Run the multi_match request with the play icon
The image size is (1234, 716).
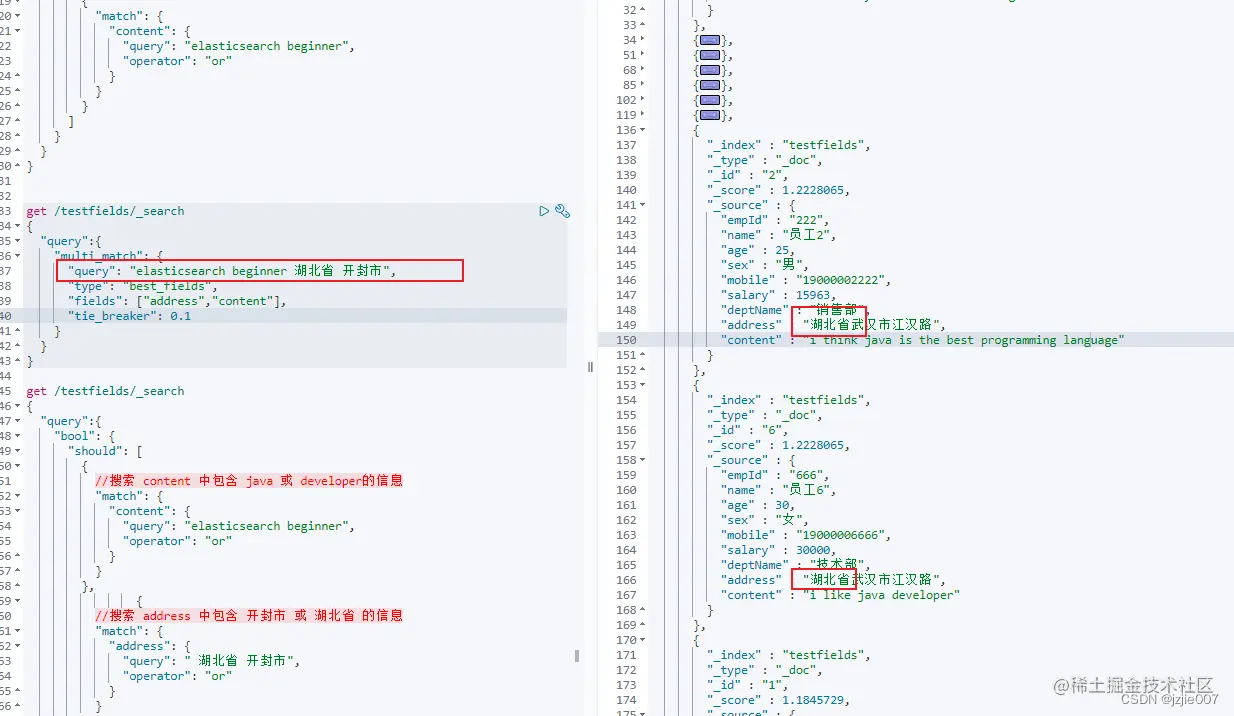(544, 211)
